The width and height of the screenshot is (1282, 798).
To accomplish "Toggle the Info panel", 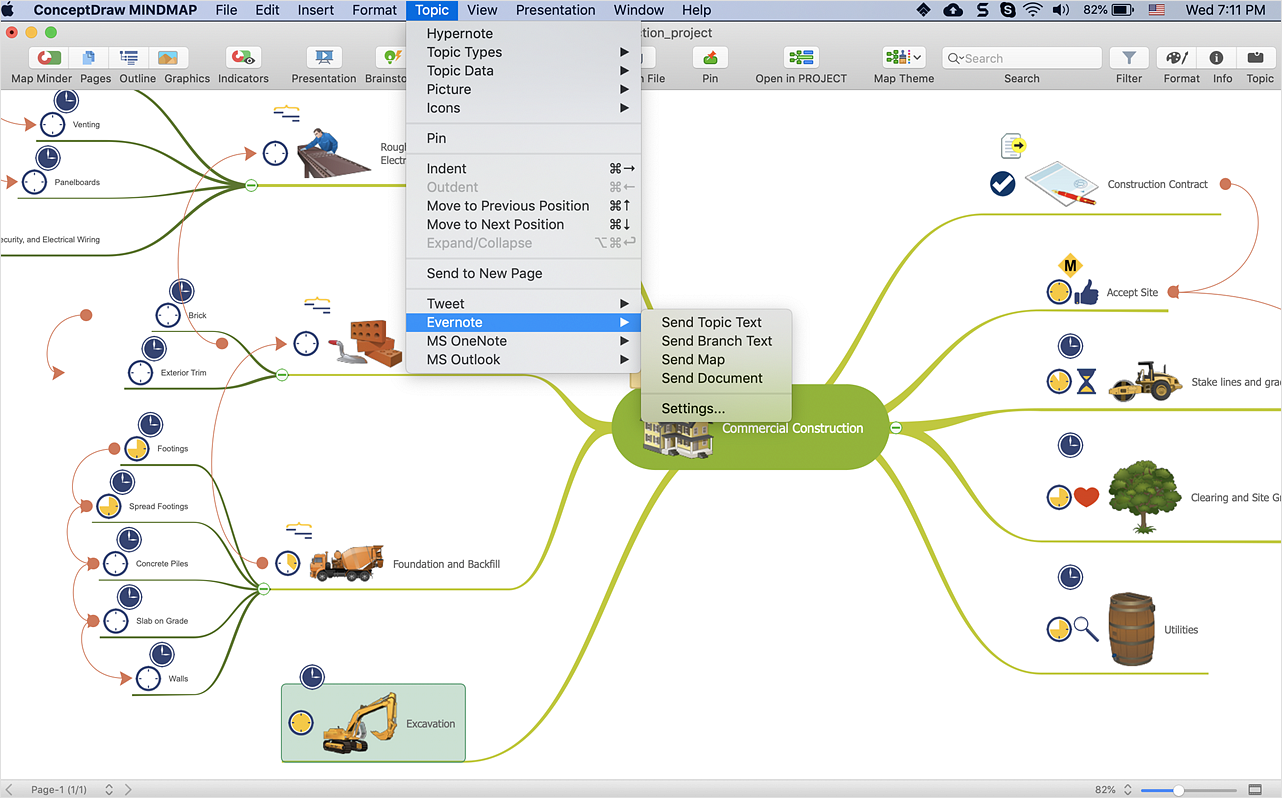I will coord(1217,58).
